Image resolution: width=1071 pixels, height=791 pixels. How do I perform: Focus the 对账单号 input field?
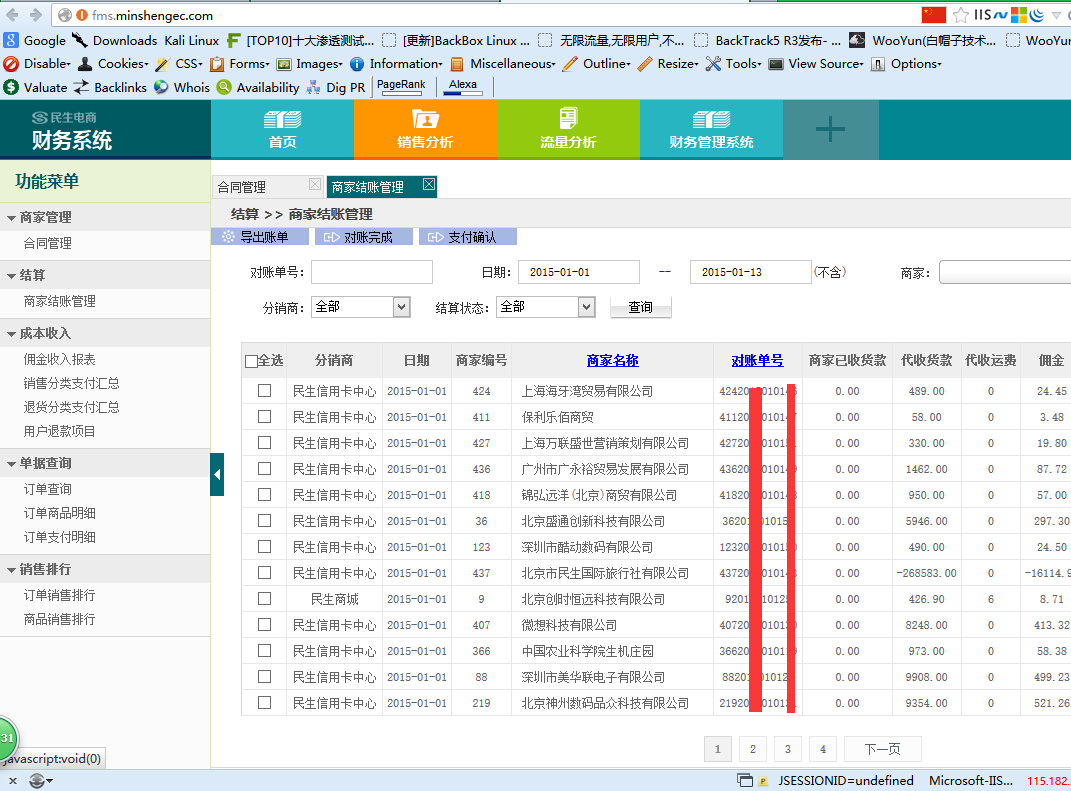[372, 272]
